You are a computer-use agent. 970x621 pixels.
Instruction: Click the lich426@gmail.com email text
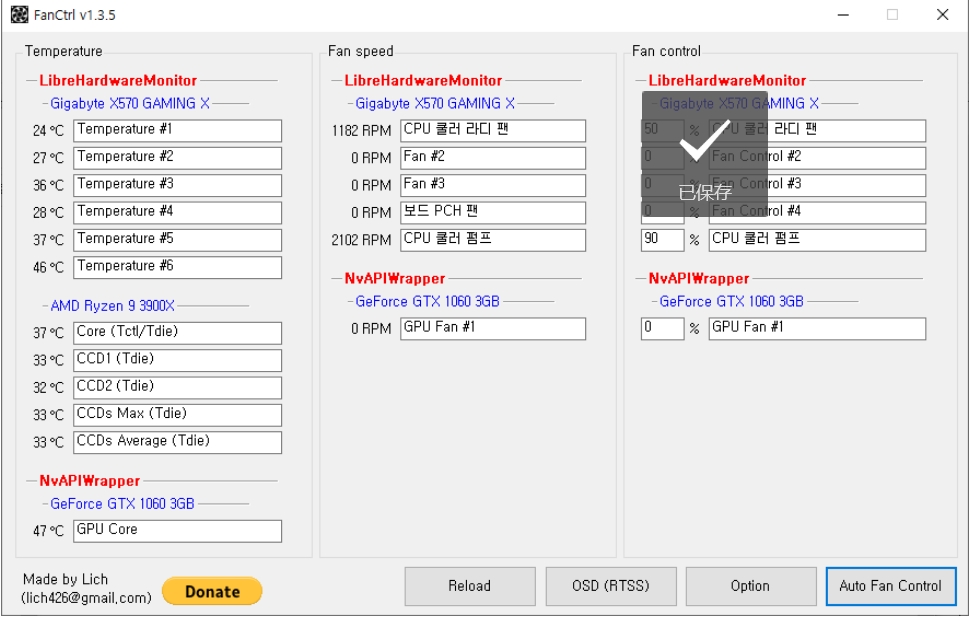coord(86,598)
